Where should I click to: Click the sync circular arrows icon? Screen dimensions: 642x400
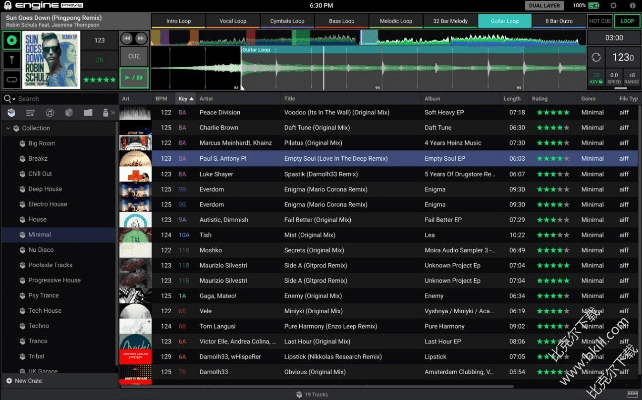pyautogui.click(x=597, y=58)
